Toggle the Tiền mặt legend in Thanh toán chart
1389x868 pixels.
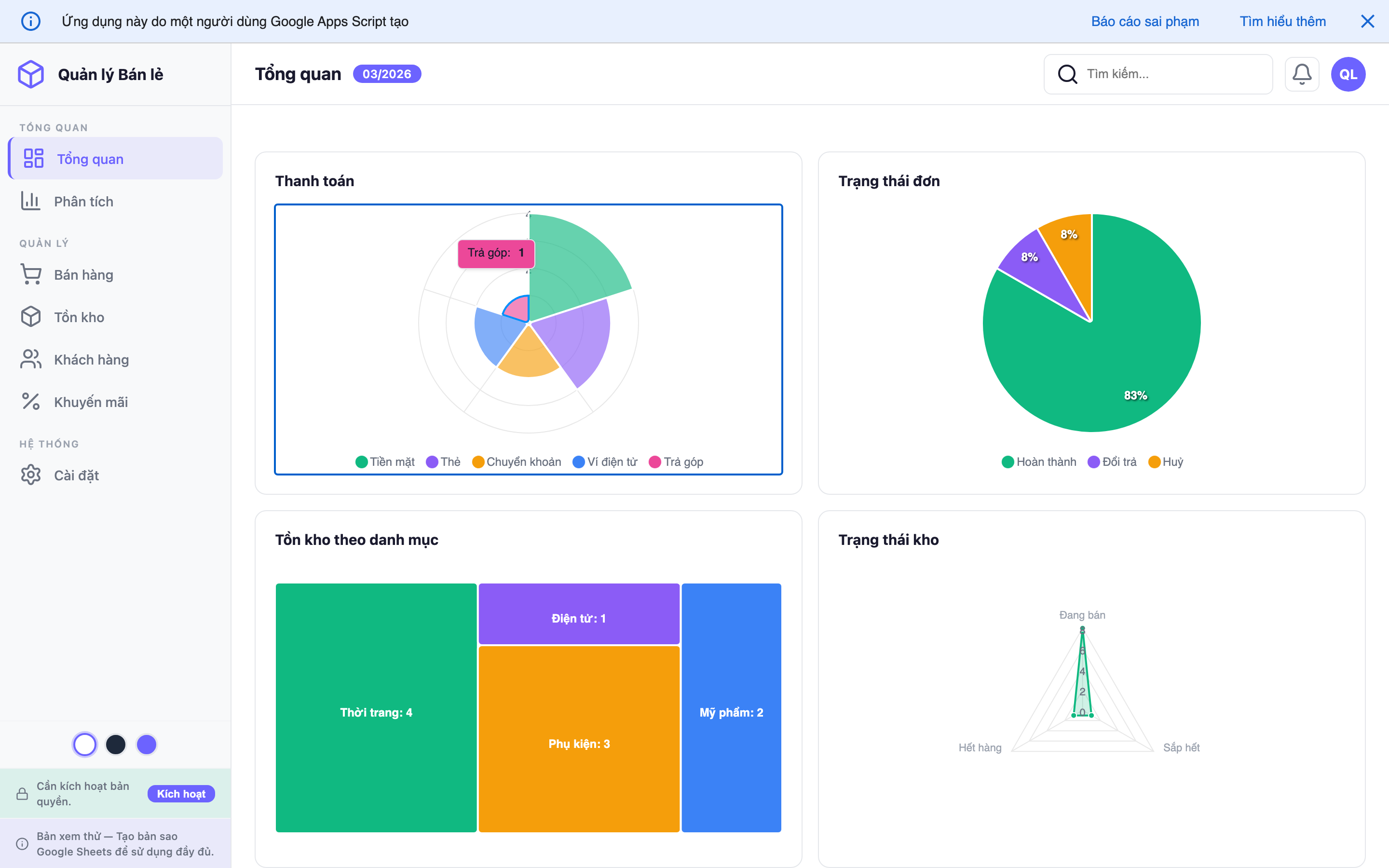coord(385,461)
